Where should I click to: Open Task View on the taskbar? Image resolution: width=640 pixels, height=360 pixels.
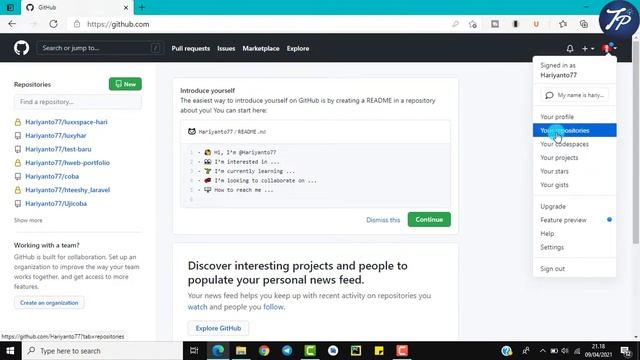click(x=194, y=351)
